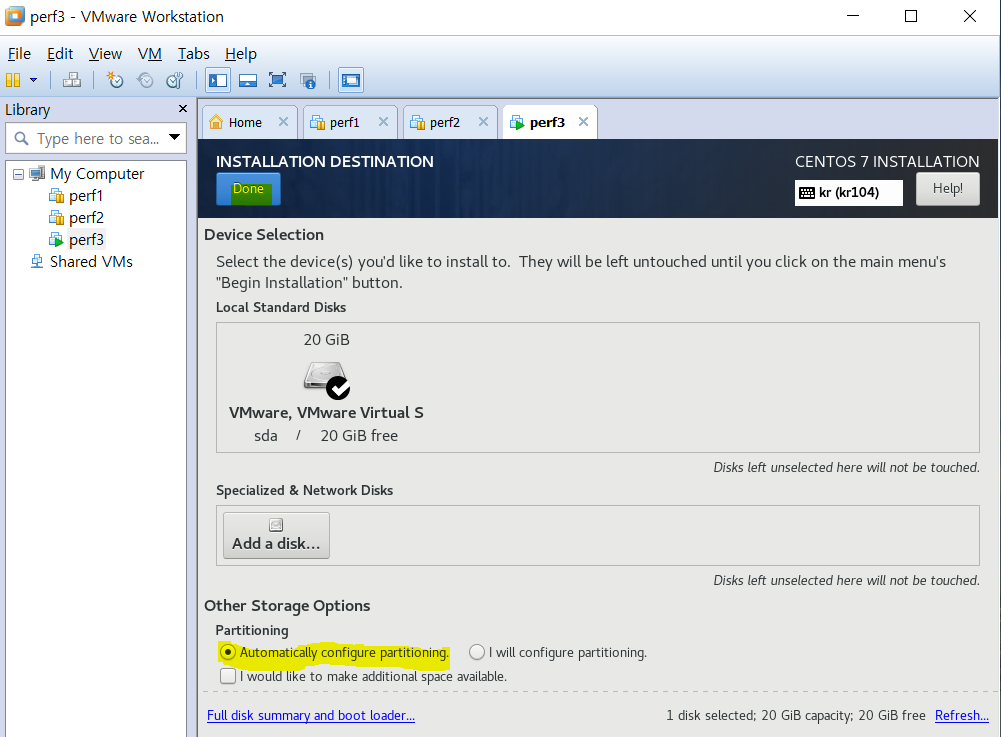Click the Done button

coord(248,189)
